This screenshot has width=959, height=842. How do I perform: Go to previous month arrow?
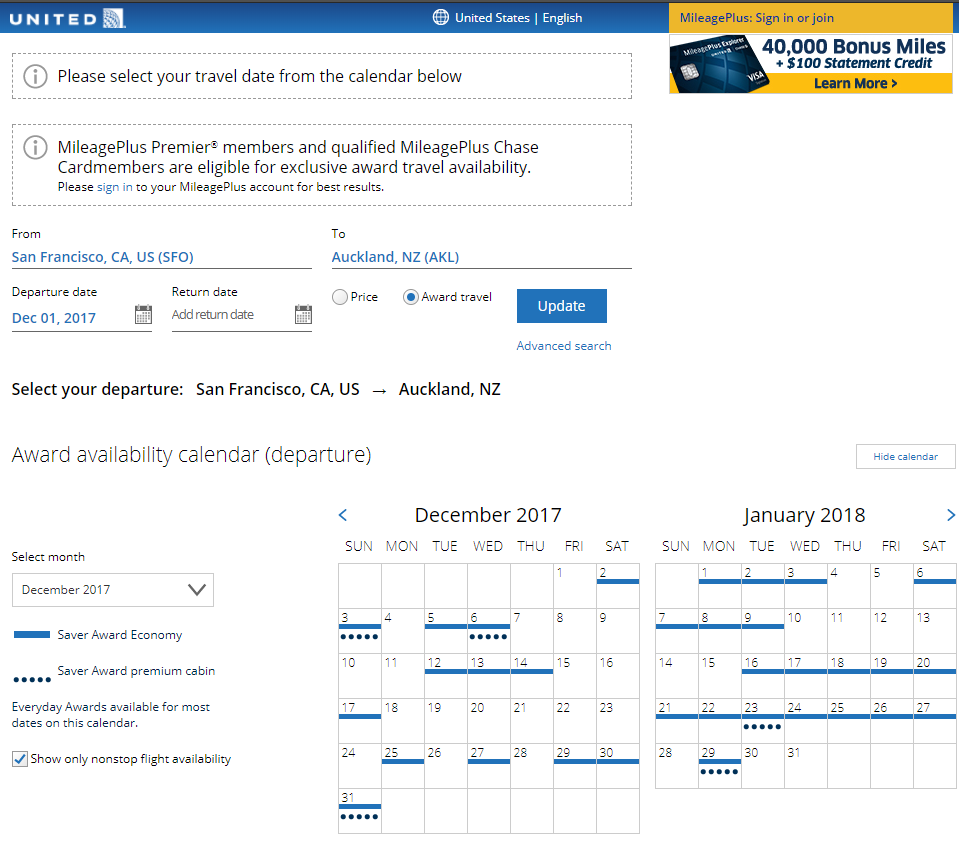point(343,515)
